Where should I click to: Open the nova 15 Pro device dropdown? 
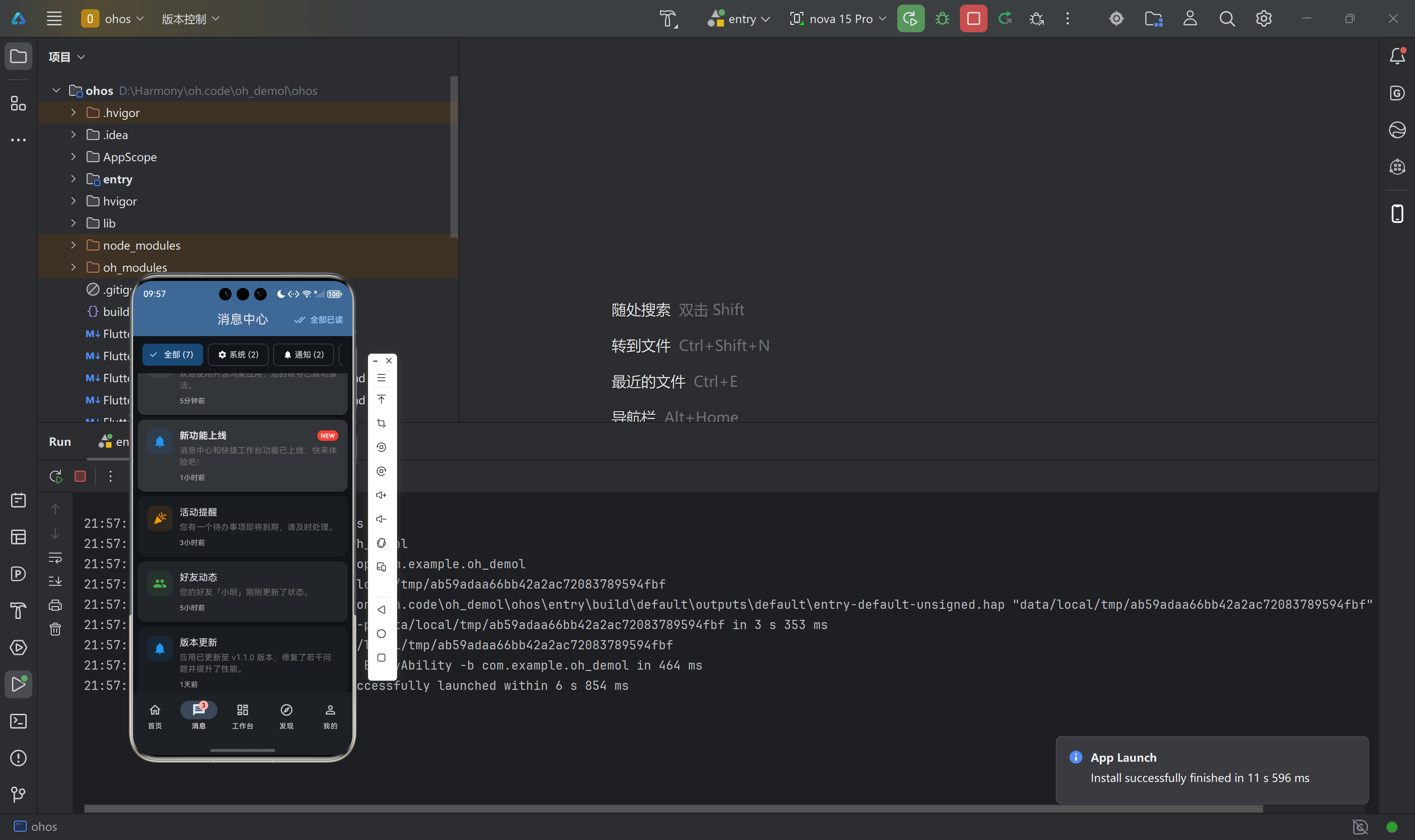coord(838,19)
